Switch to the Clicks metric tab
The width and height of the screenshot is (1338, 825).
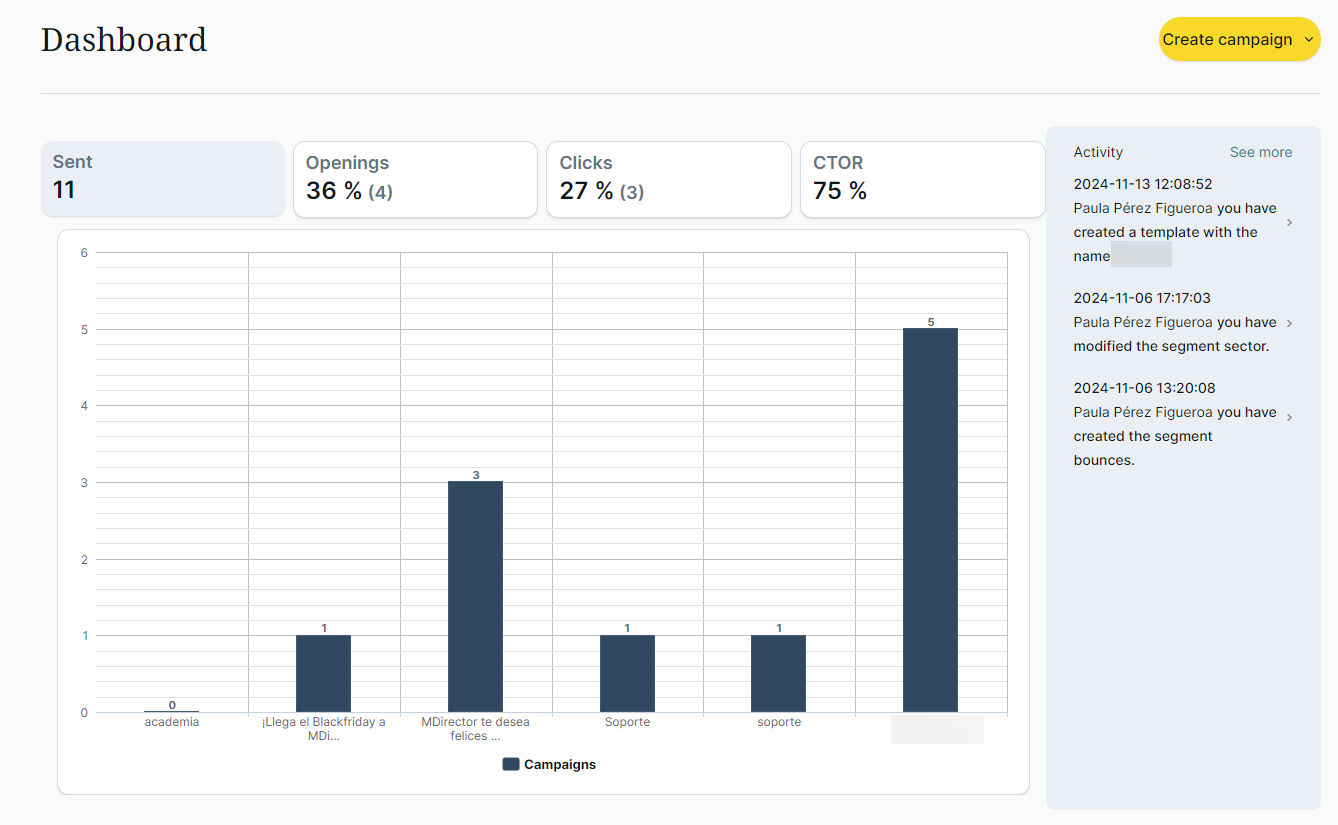pos(668,178)
